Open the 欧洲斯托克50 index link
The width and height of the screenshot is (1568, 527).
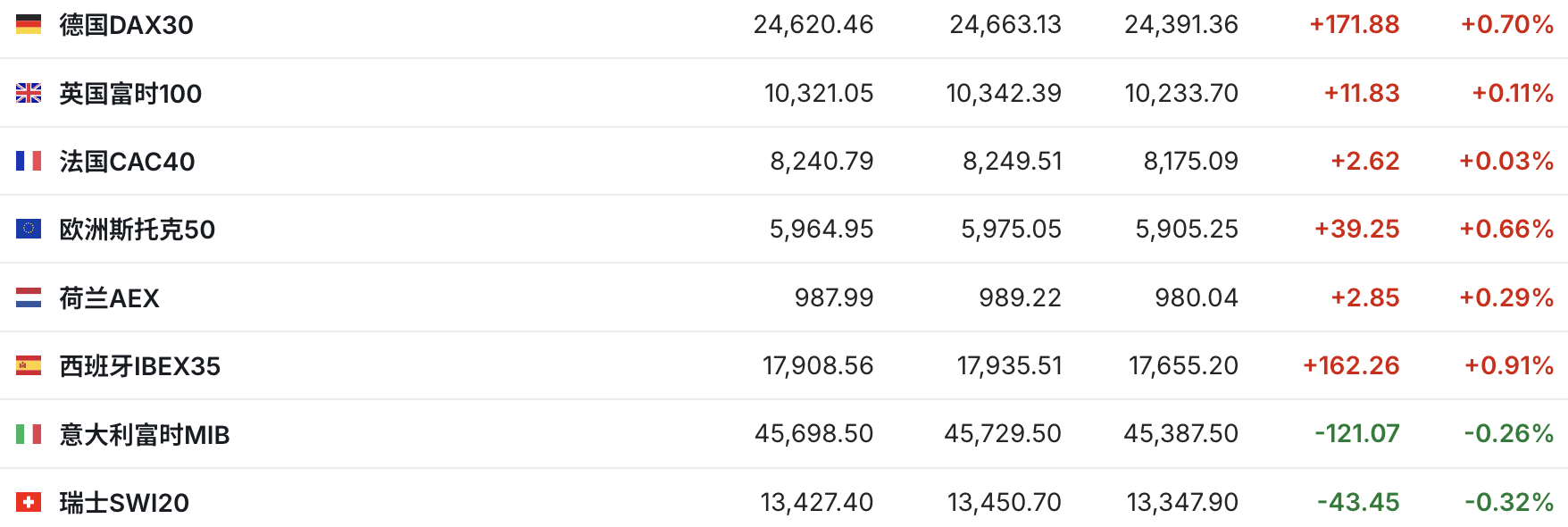coord(138,230)
